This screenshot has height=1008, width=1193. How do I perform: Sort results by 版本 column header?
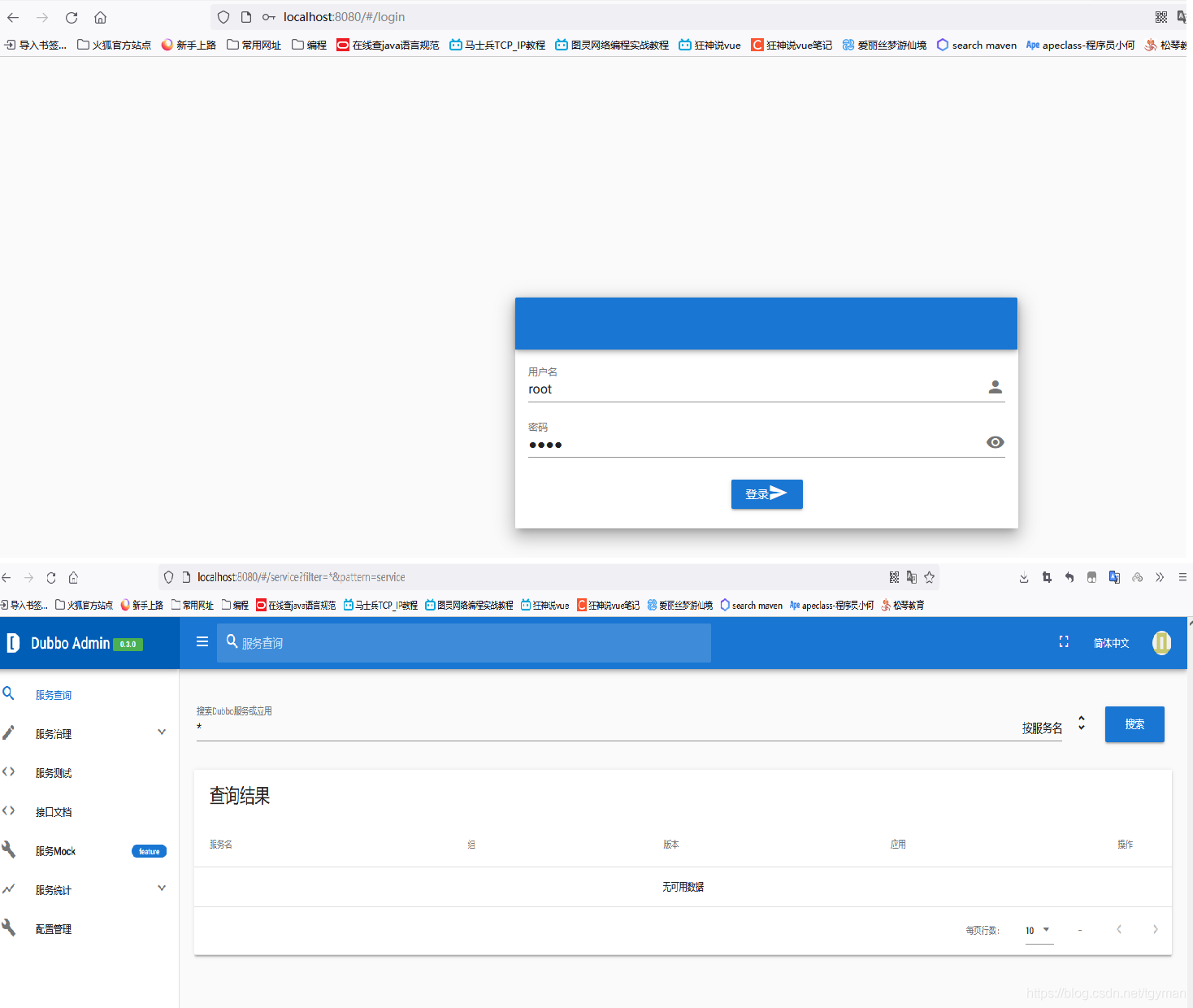click(x=671, y=845)
